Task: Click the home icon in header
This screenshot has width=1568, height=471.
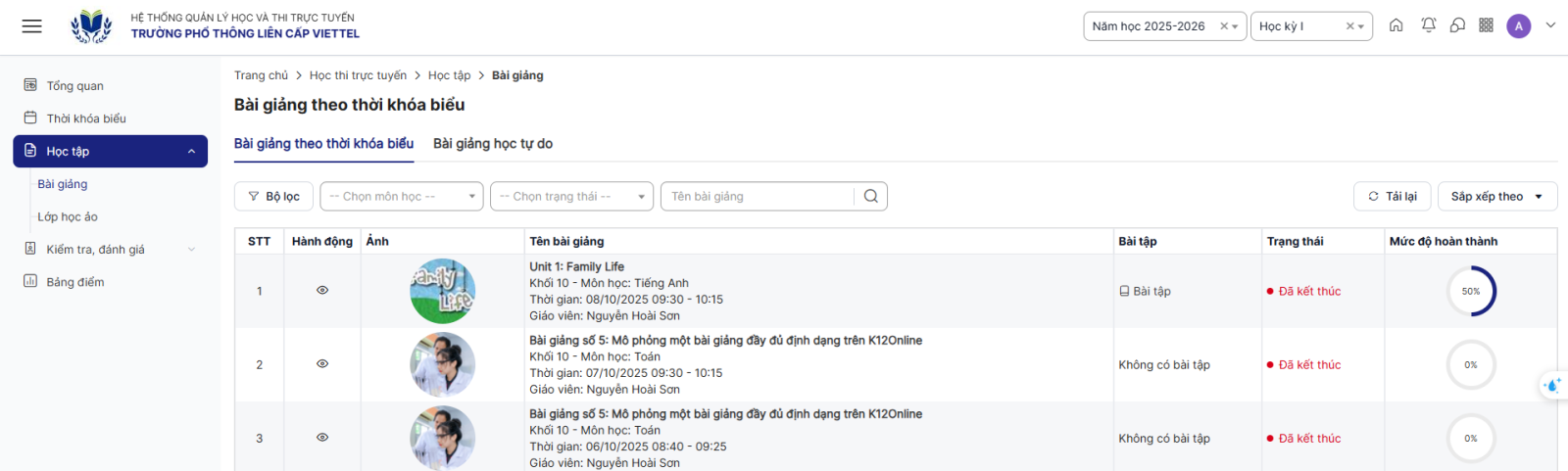Action: click(x=1396, y=25)
